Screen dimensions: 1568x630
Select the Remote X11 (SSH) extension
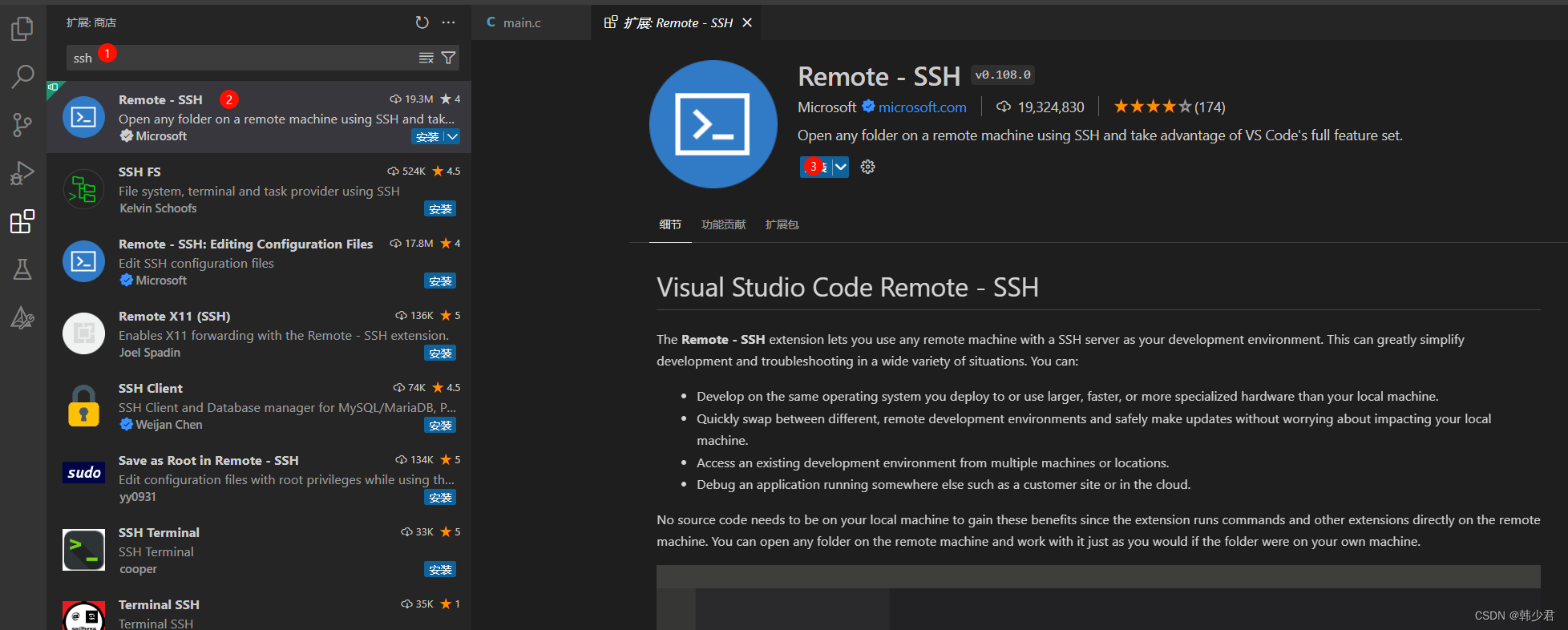(259, 333)
